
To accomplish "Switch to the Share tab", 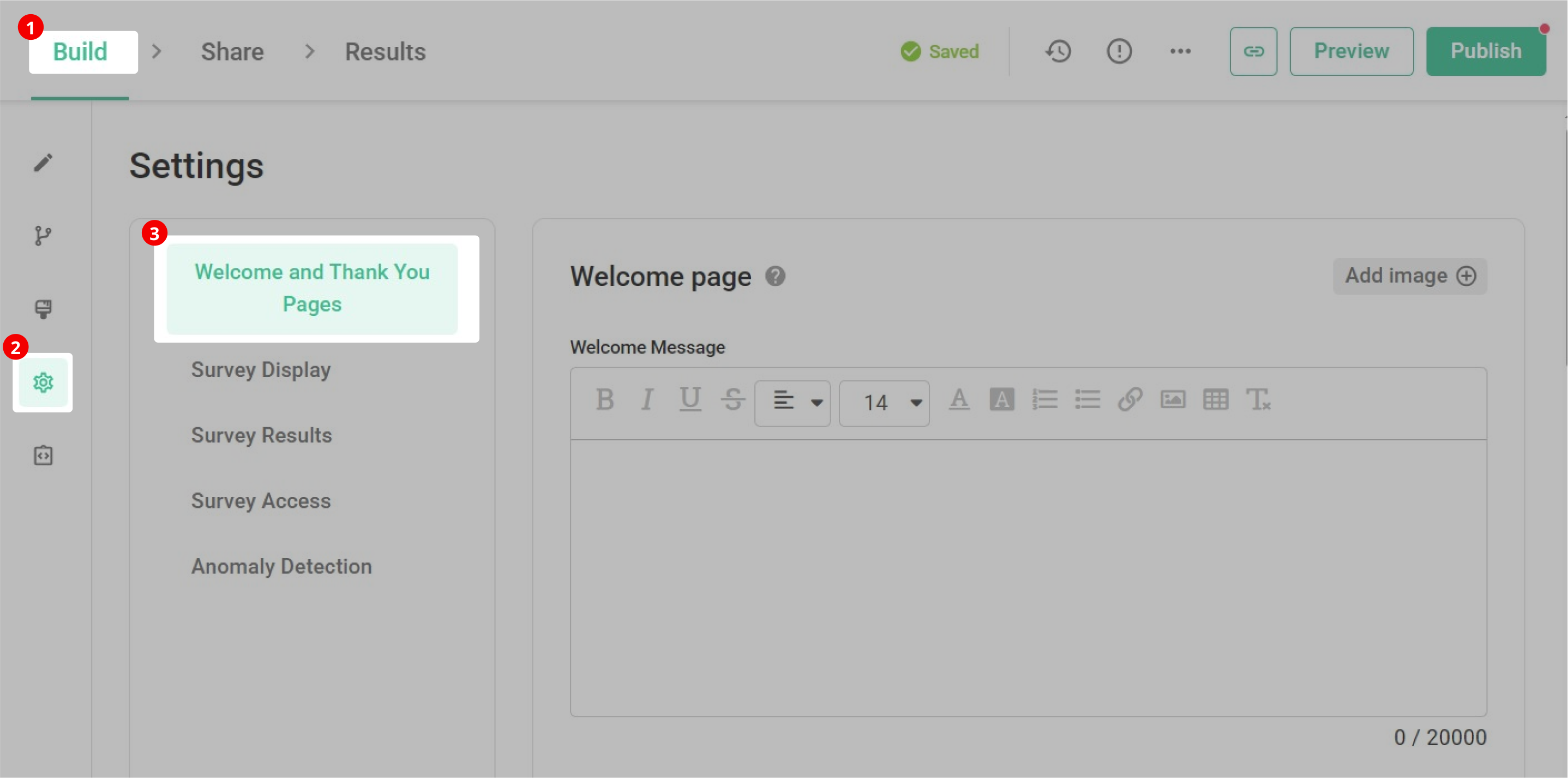I will click(x=232, y=51).
